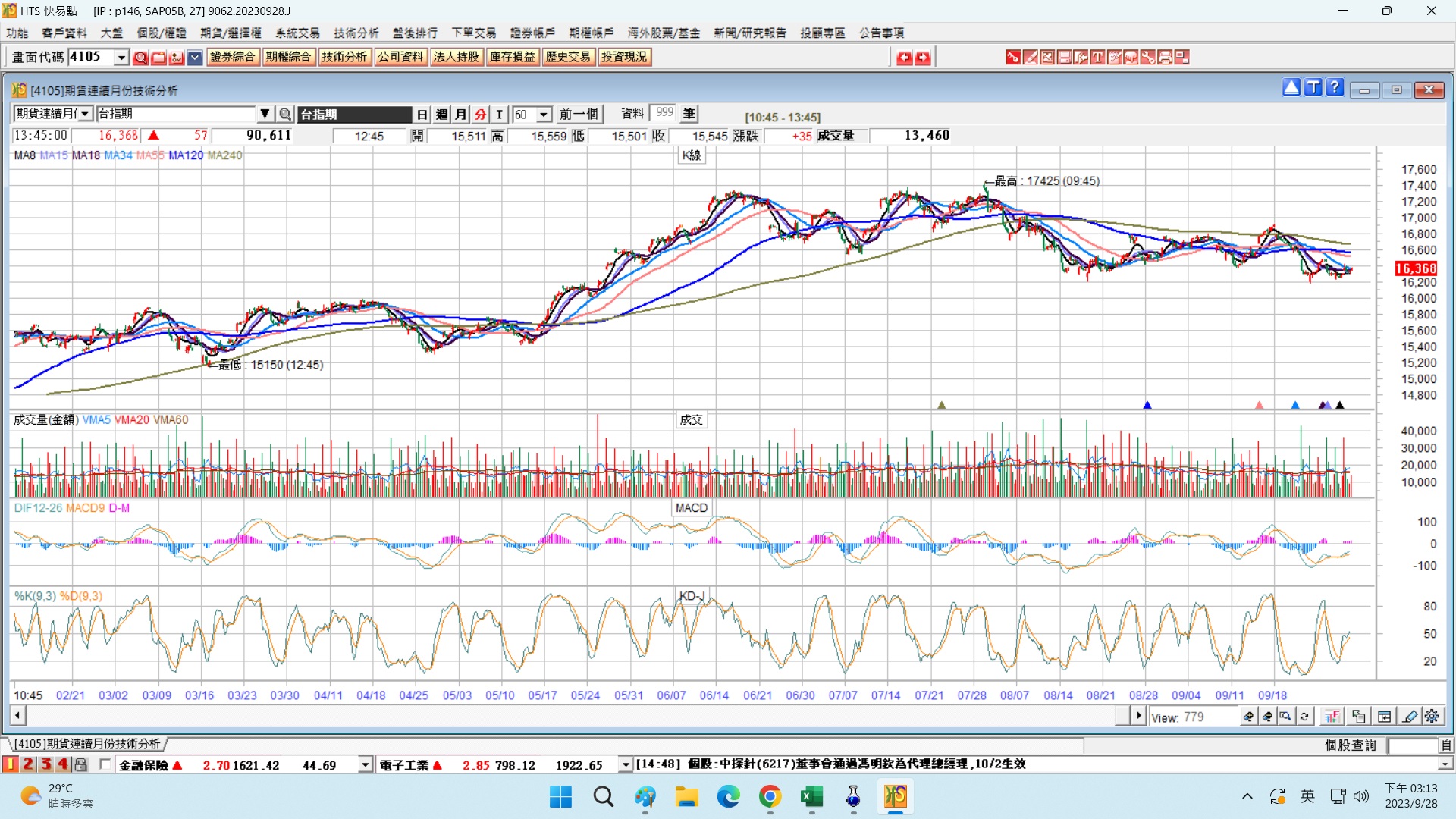Click the 技術分析 toolbar button
The image size is (1456, 819).
tap(344, 57)
